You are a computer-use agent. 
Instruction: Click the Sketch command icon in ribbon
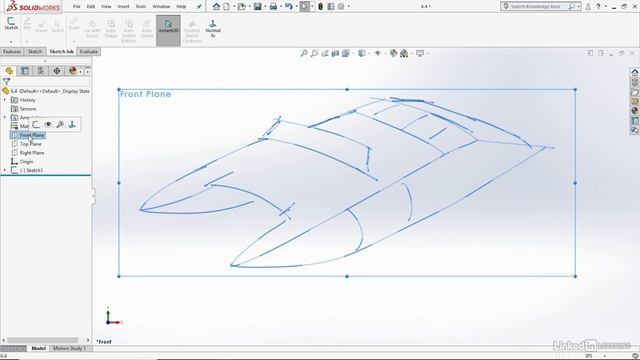coord(11,23)
